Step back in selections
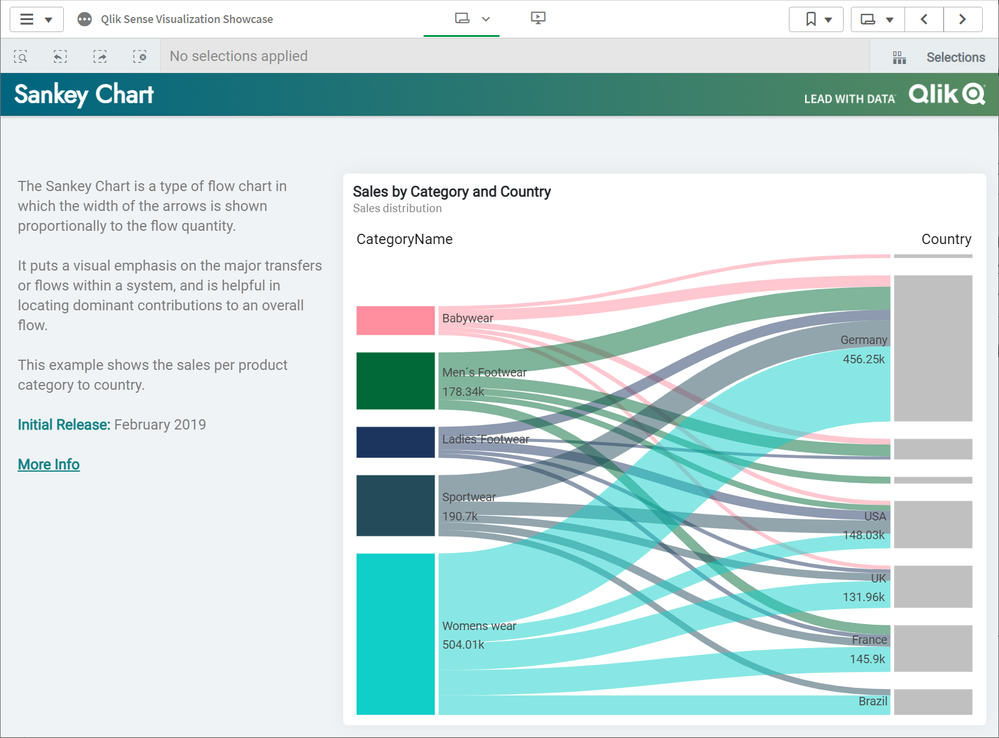Image resolution: width=999 pixels, height=738 pixels. [x=60, y=57]
